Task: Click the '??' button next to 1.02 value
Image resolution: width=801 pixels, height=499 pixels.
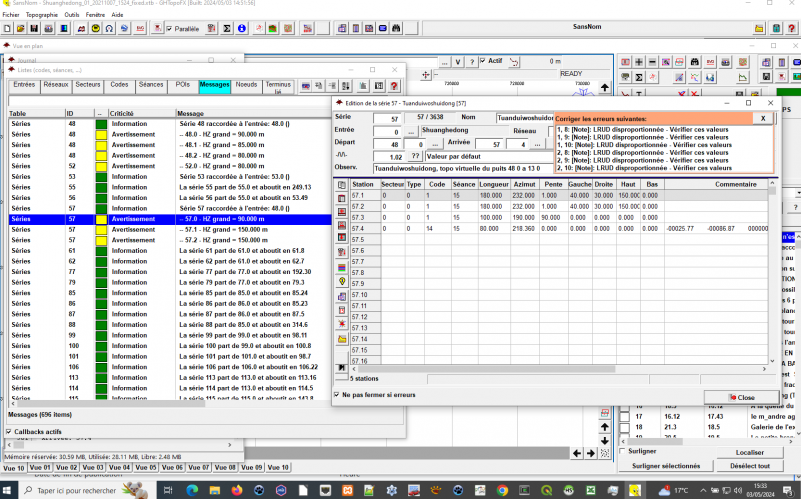Action: (415, 156)
